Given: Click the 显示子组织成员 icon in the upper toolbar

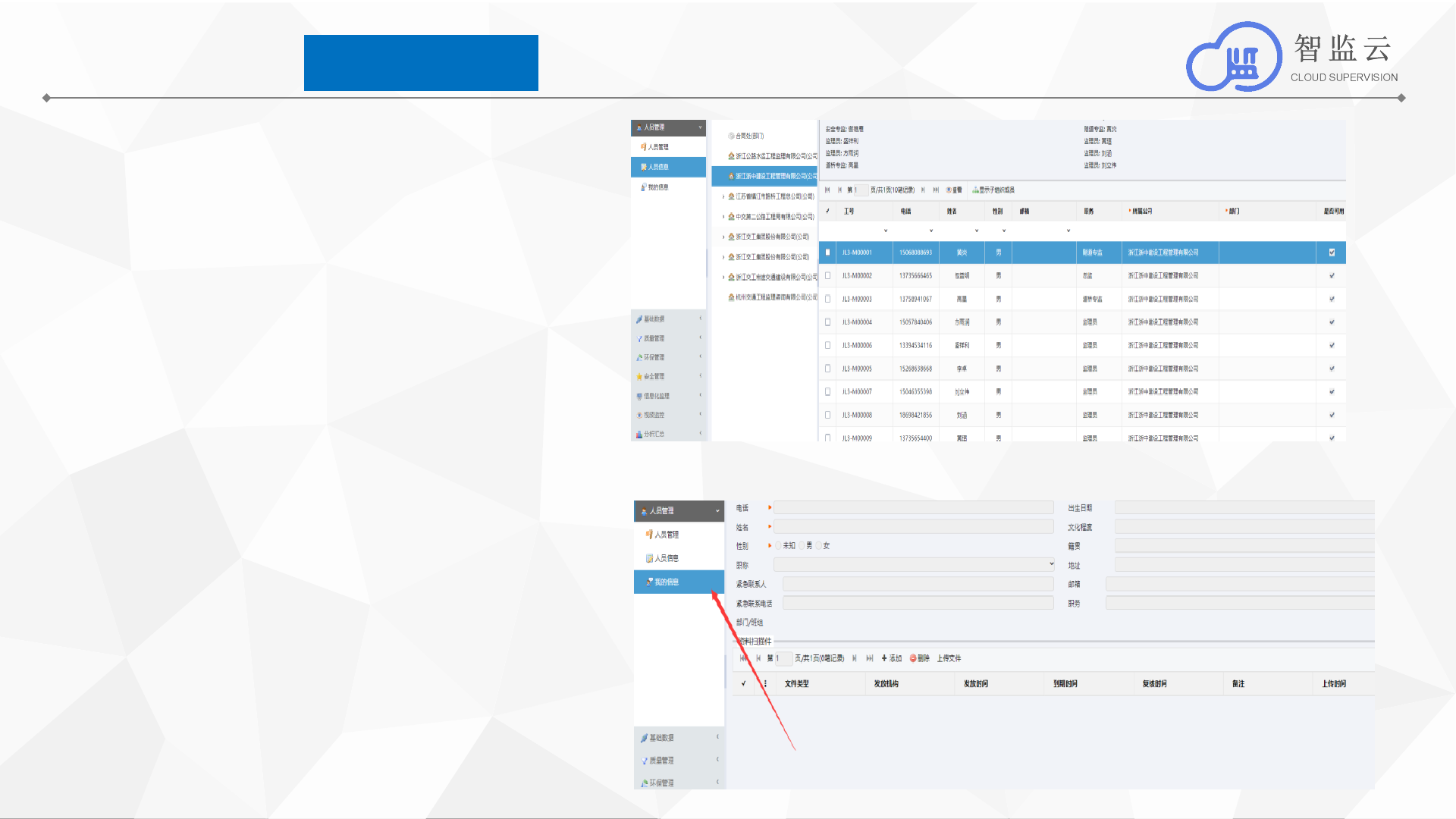Looking at the screenshot, I should pyautogui.click(x=976, y=190).
